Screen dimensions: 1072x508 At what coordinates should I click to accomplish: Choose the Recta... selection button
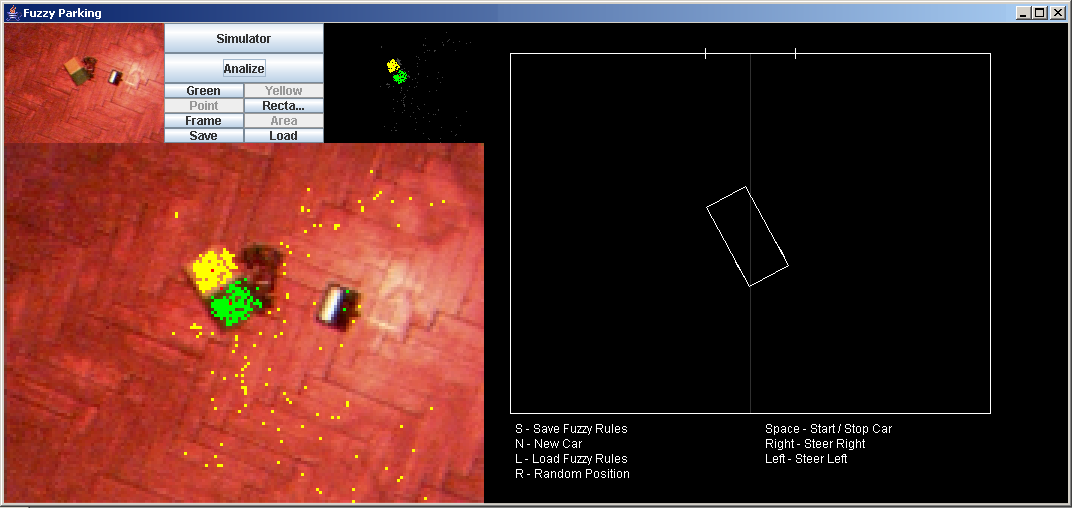pos(283,105)
